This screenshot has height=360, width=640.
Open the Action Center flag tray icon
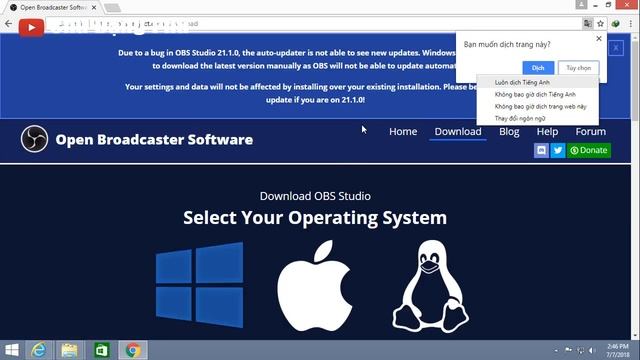(x=568, y=350)
